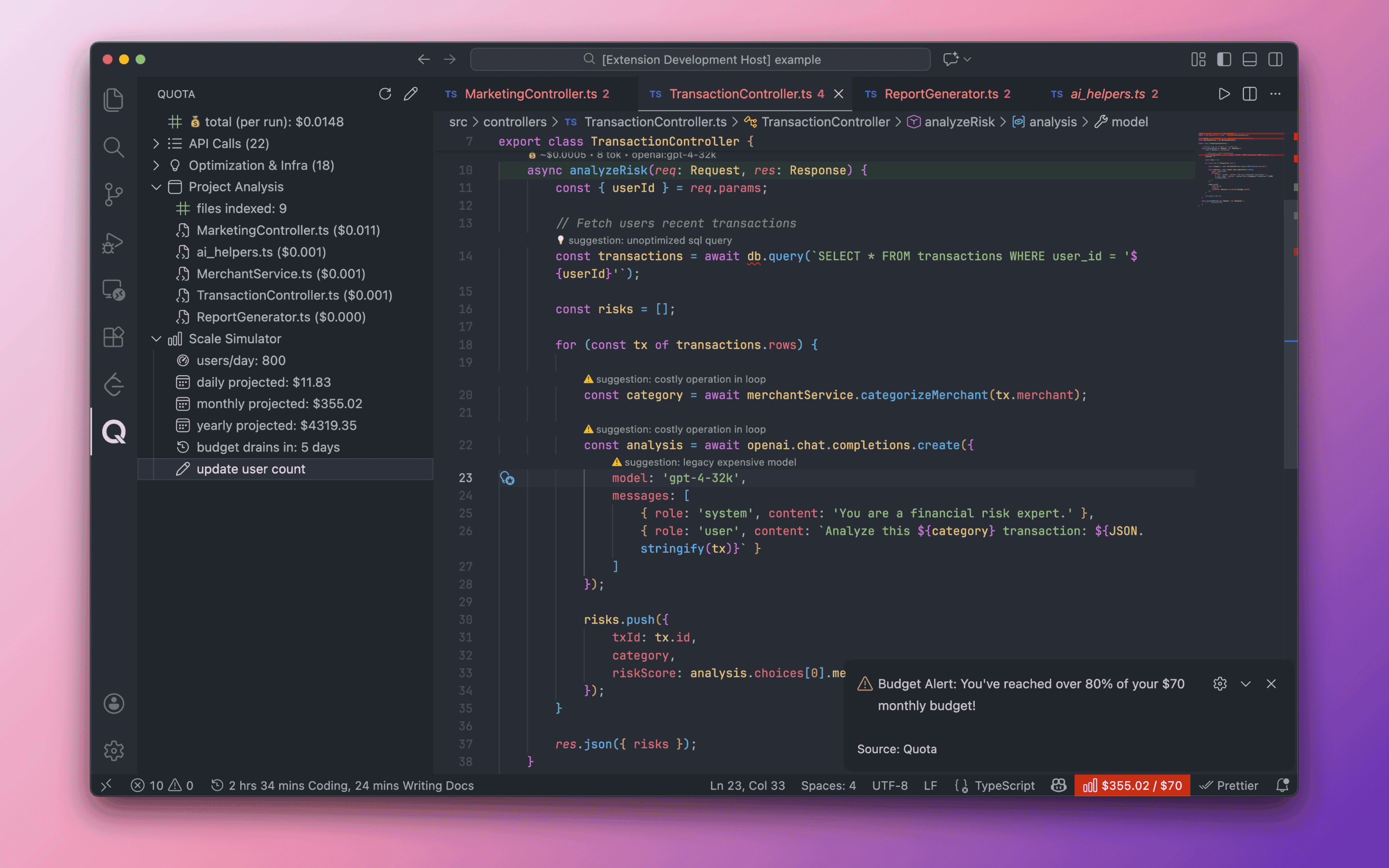Go forward with the right arrow

[x=450, y=59]
